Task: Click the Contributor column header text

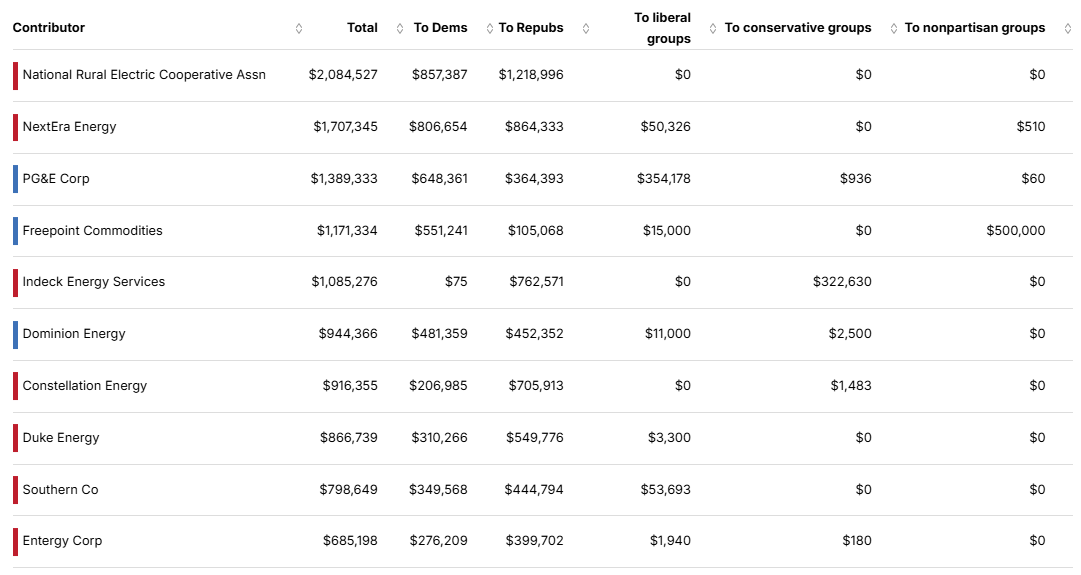Action: tap(49, 28)
